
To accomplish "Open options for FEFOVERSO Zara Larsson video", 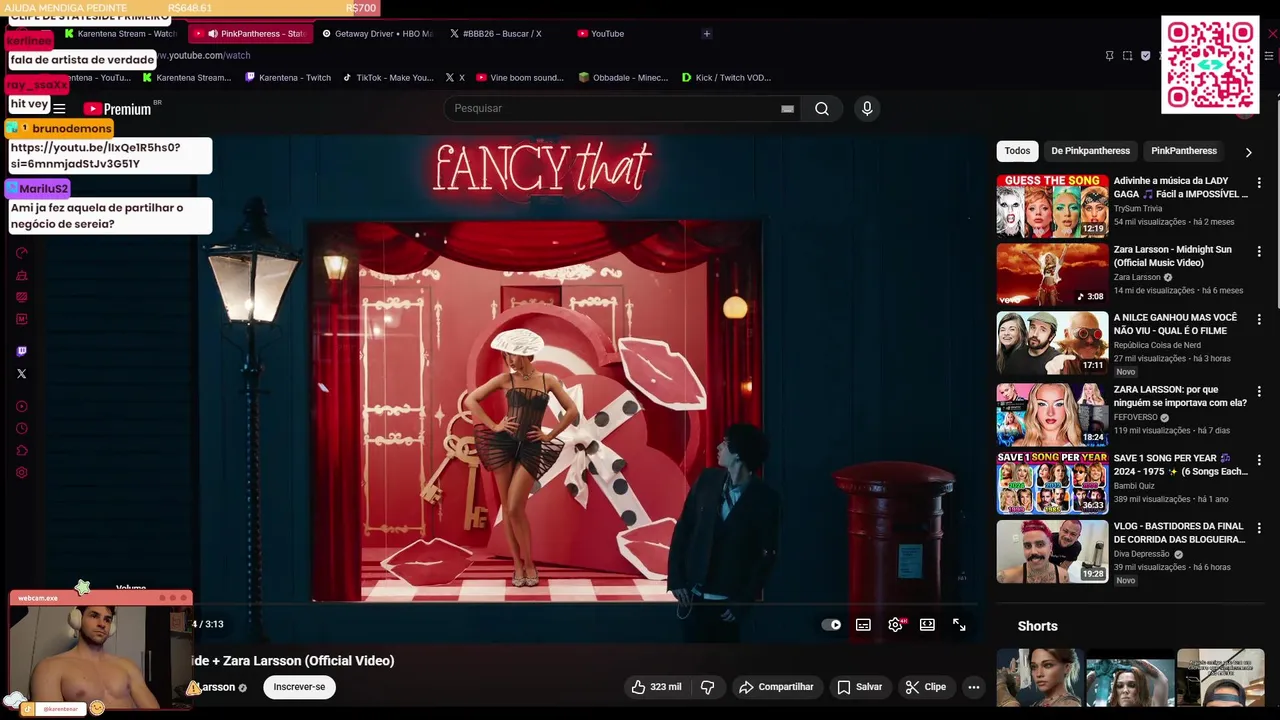I will (x=1259, y=391).
